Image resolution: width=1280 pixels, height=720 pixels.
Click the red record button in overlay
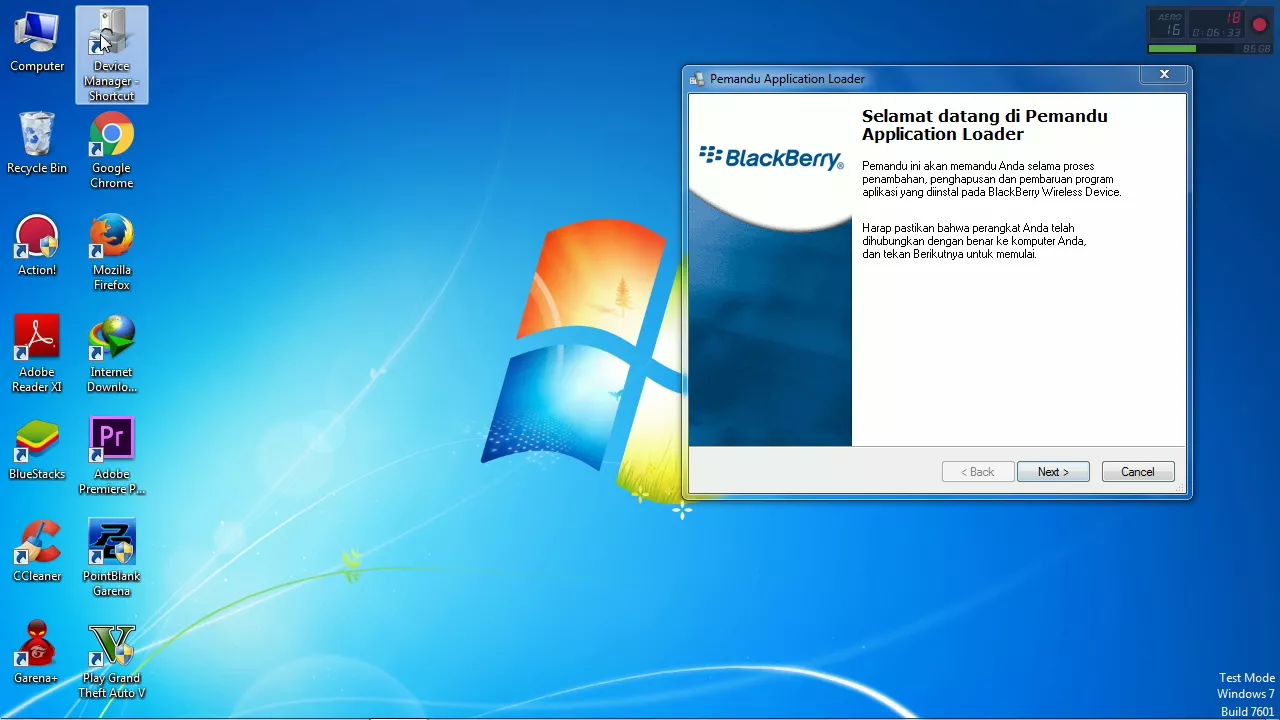click(x=1259, y=25)
